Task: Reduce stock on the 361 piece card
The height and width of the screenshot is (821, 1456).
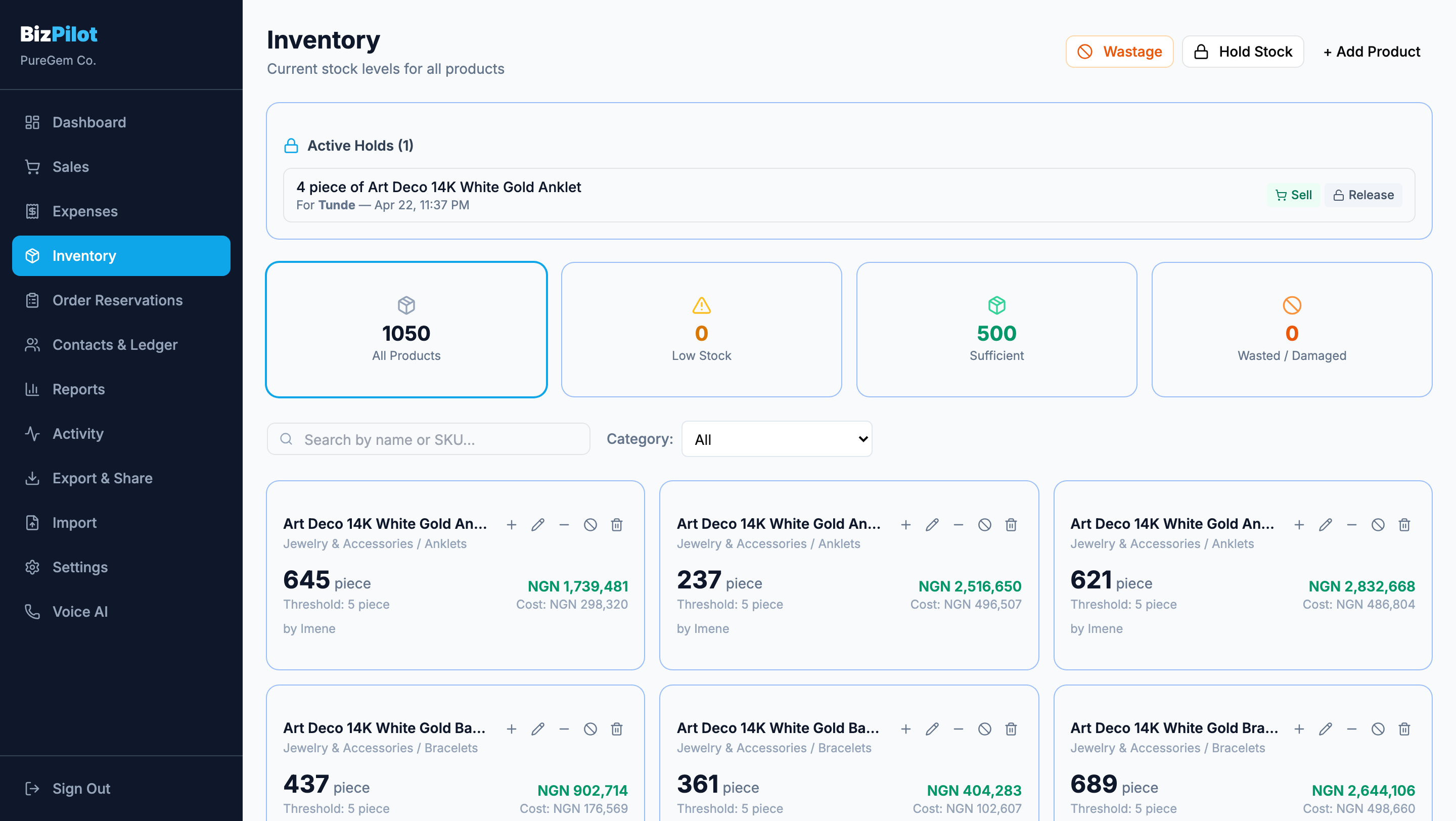Action: pyautogui.click(x=958, y=729)
